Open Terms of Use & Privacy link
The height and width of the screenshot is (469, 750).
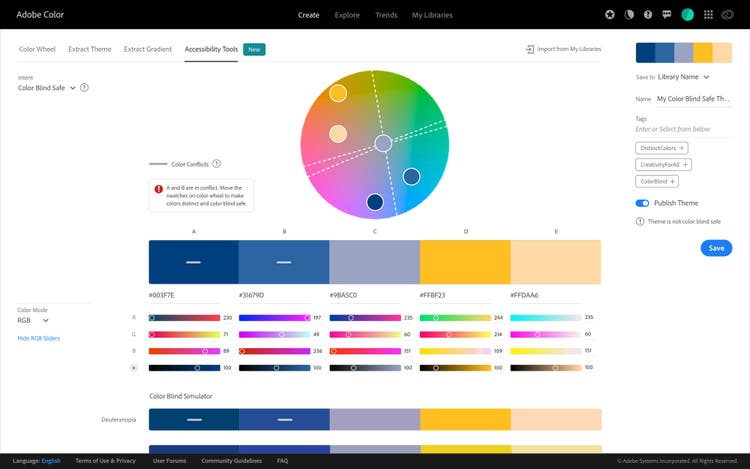pyautogui.click(x=105, y=461)
